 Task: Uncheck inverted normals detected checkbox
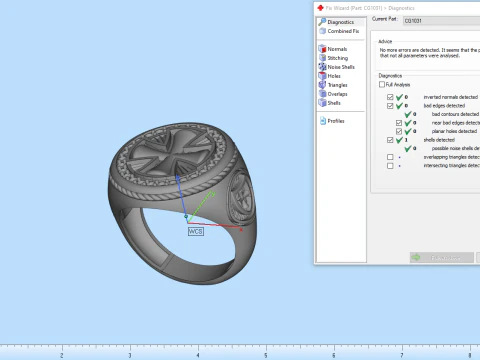390,97
